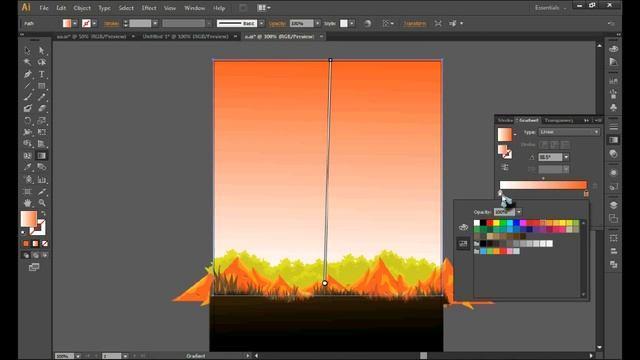Show Swatches view in color popup
This screenshot has width=640, height=360.
pos(463,244)
